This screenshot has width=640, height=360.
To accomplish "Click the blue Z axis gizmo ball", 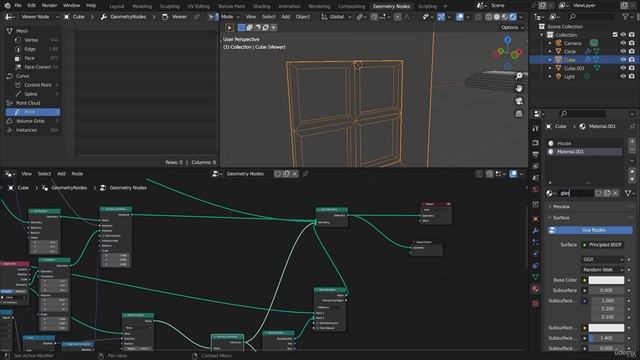I will [507, 40].
